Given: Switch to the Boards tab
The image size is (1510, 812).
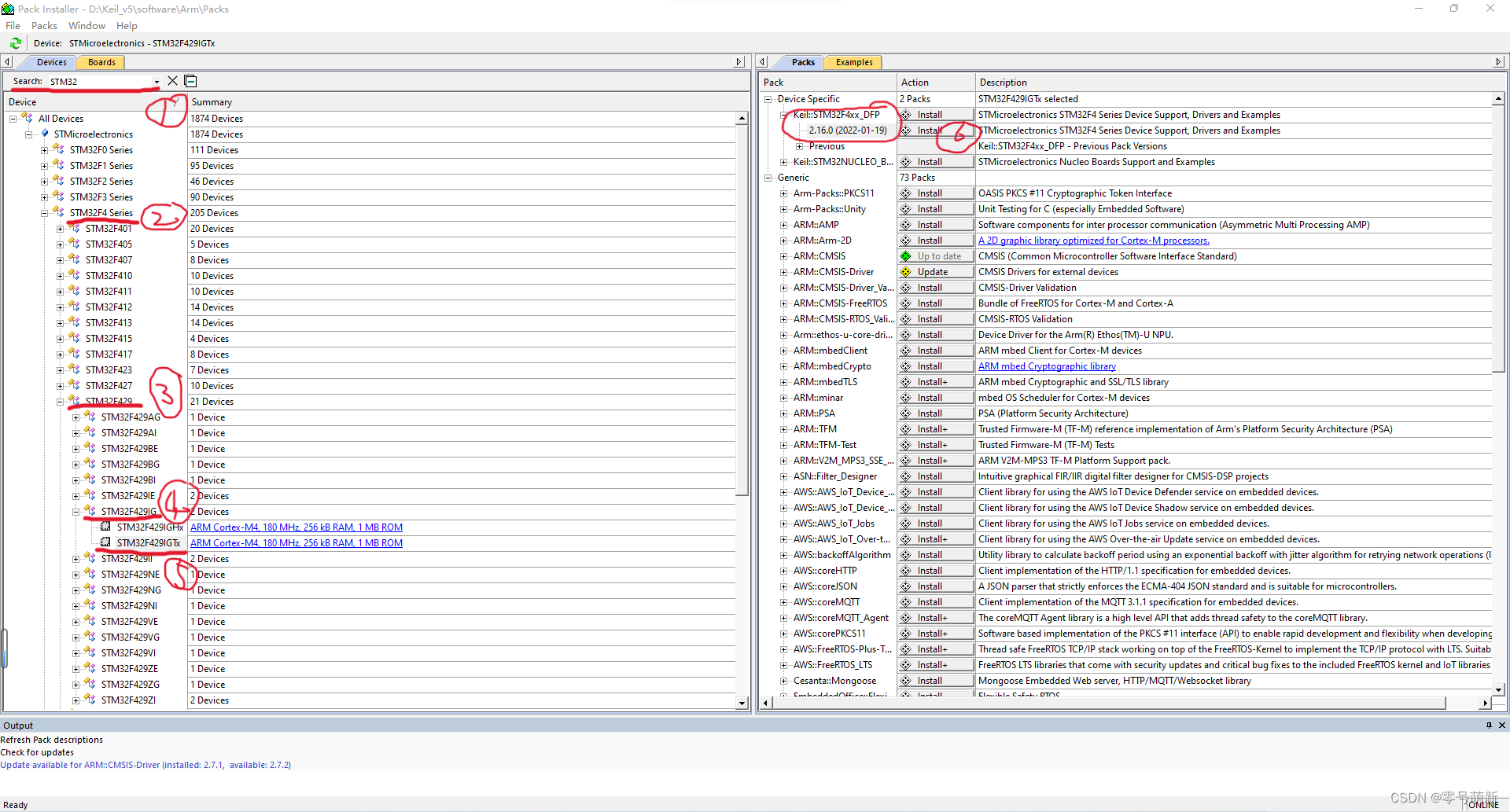Looking at the screenshot, I should (101, 62).
